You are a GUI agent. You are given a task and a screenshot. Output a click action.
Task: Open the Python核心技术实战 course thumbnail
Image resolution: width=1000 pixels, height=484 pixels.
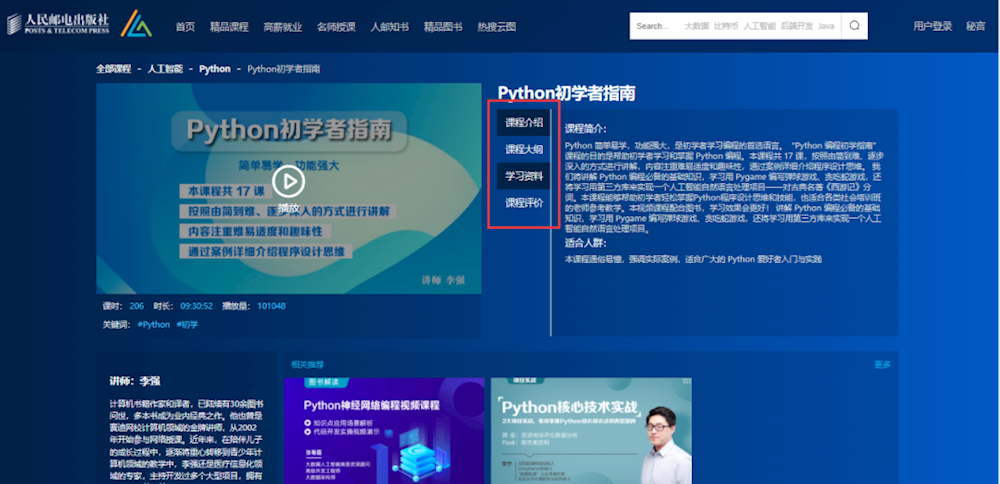(592, 431)
